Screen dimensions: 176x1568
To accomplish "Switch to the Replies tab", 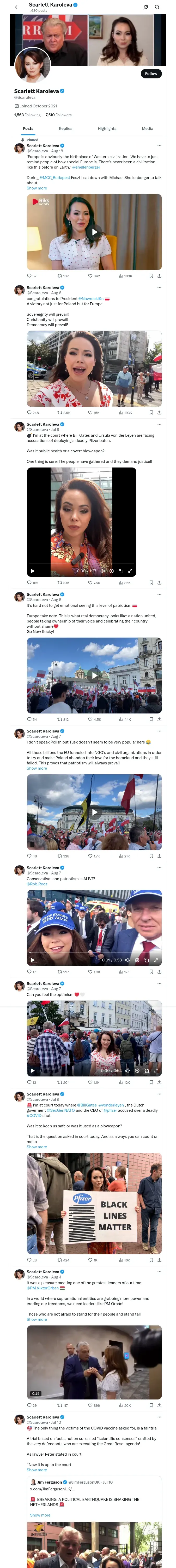I will pos(65,128).
